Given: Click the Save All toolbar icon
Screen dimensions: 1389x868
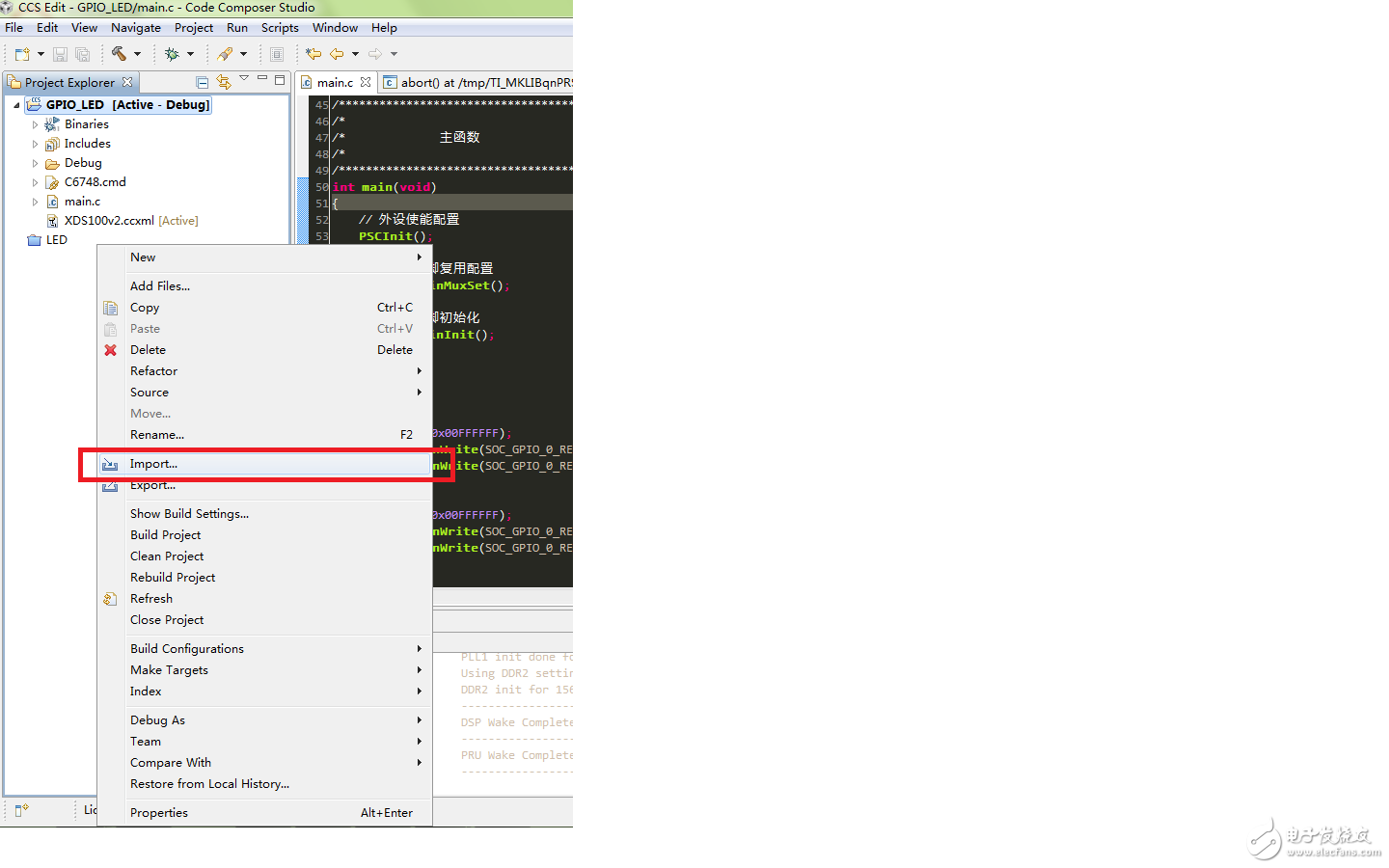Looking at the screenshot, I should pos(82,54).
